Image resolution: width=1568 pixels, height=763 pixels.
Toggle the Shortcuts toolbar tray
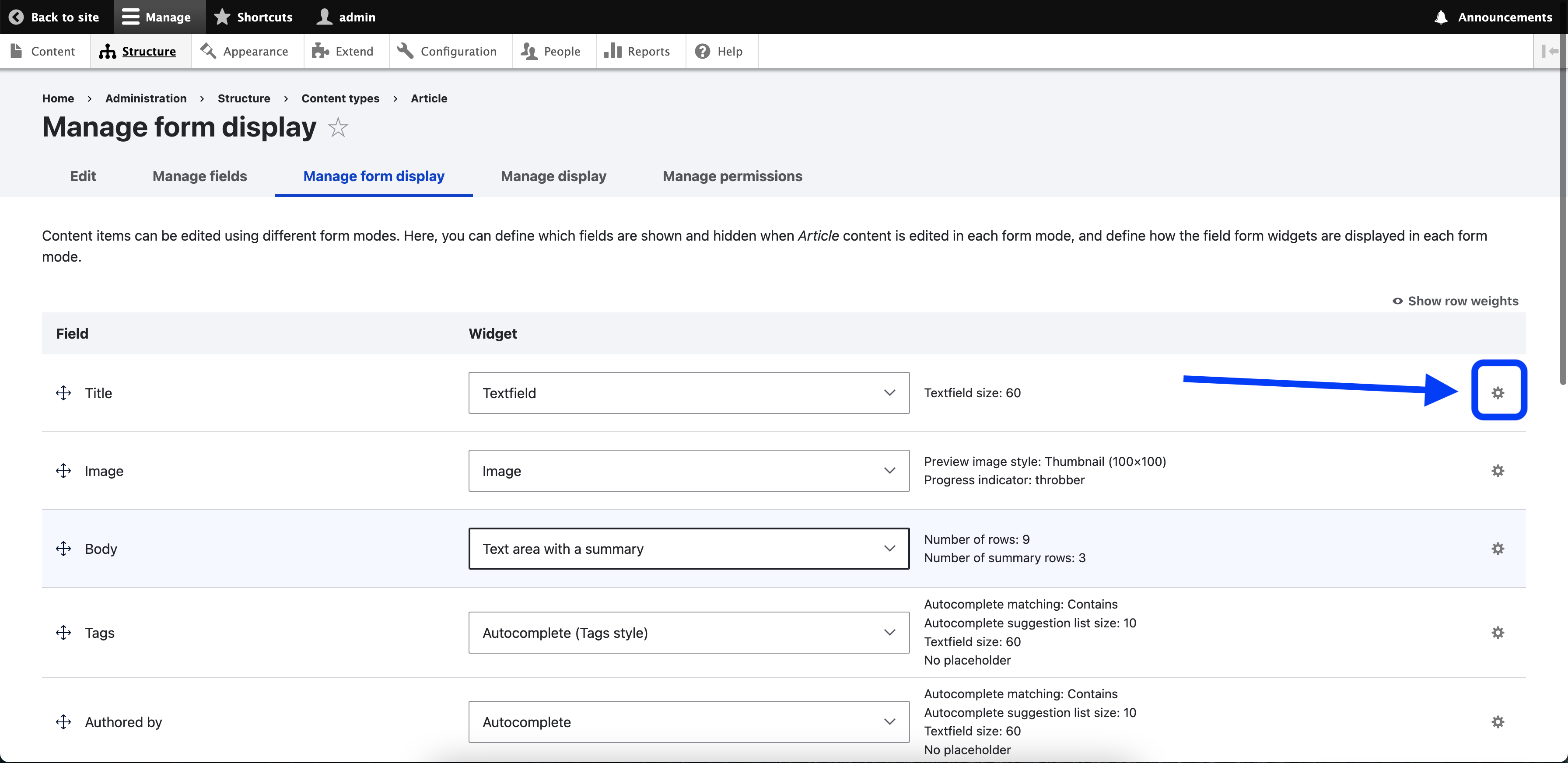(x=253, y=17)
